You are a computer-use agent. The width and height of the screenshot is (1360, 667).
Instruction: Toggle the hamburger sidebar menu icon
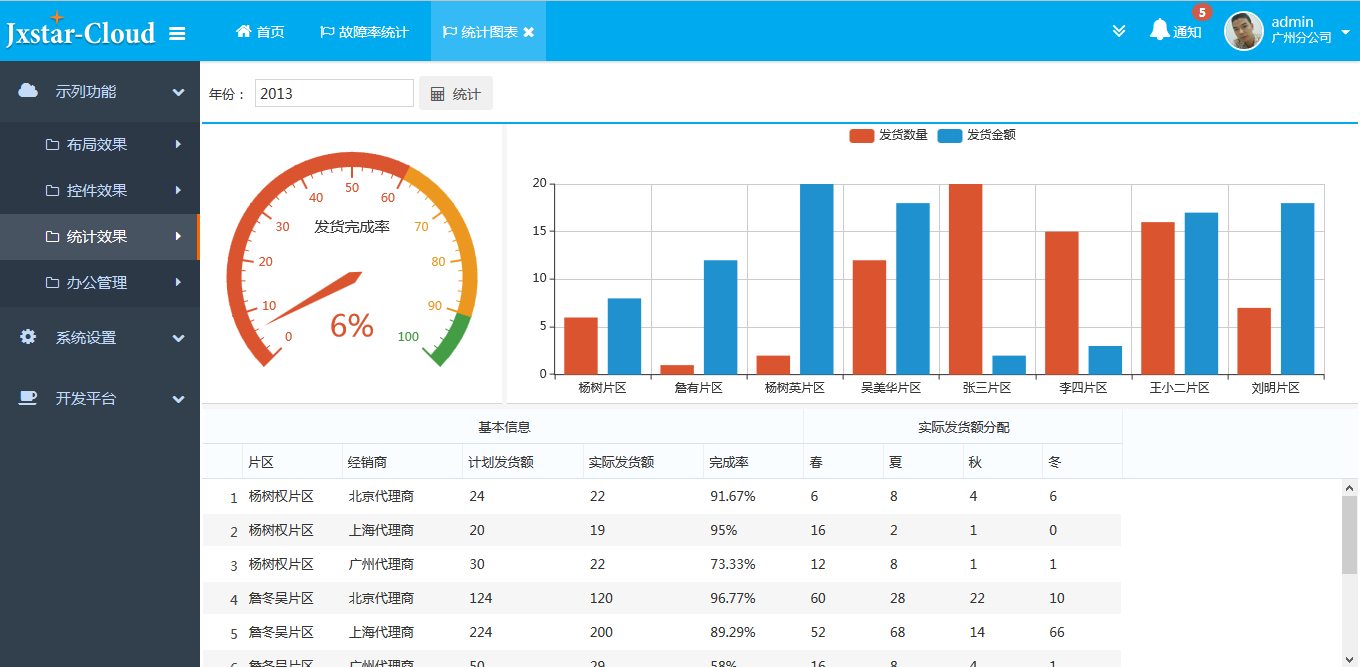177,33
